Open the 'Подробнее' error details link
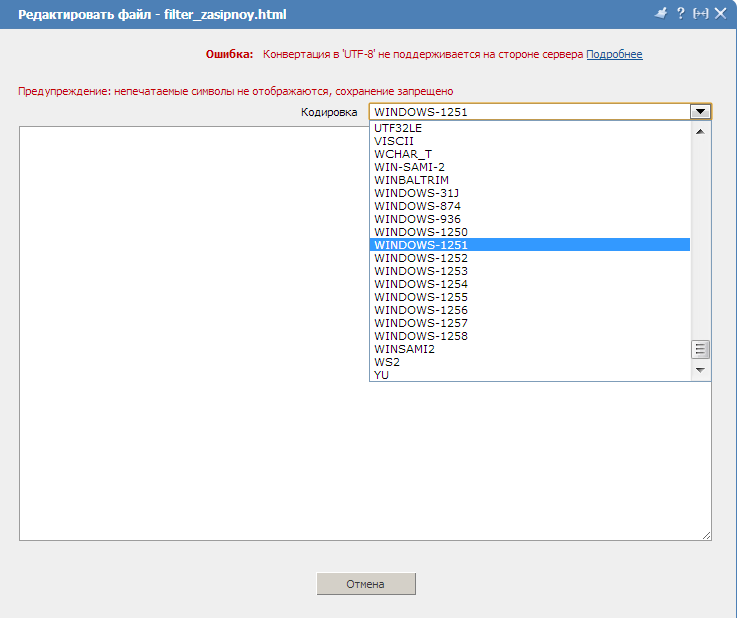Screen dimensions: 737x618 coord(614,54)
